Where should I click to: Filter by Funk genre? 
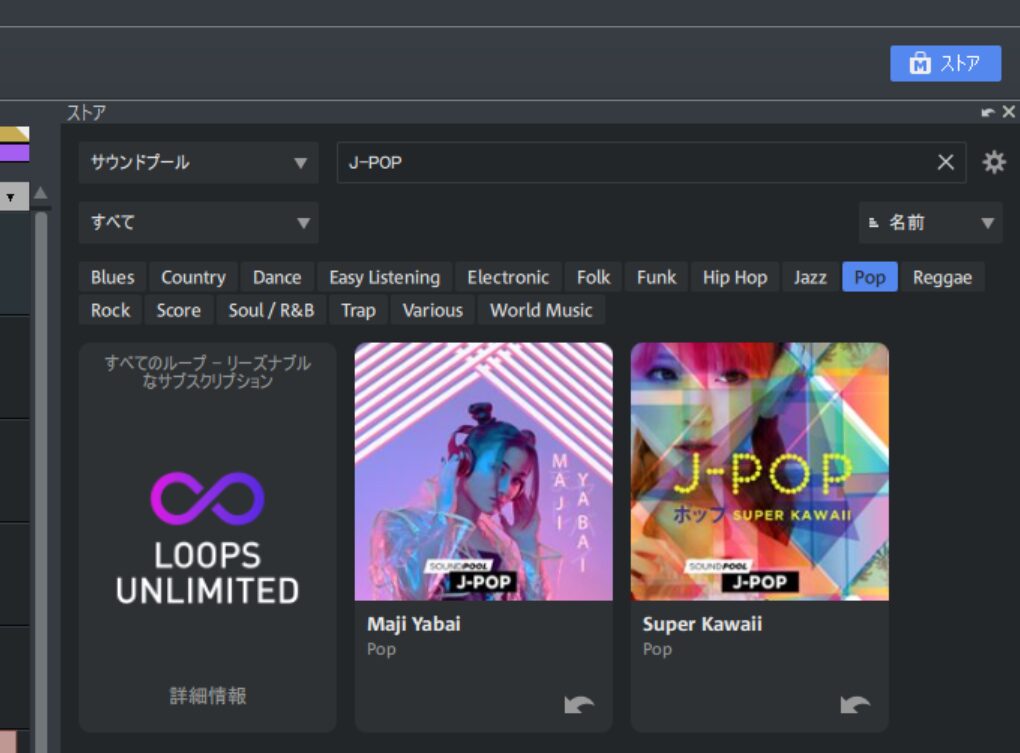pyautogui.click(x=656, y=278)
